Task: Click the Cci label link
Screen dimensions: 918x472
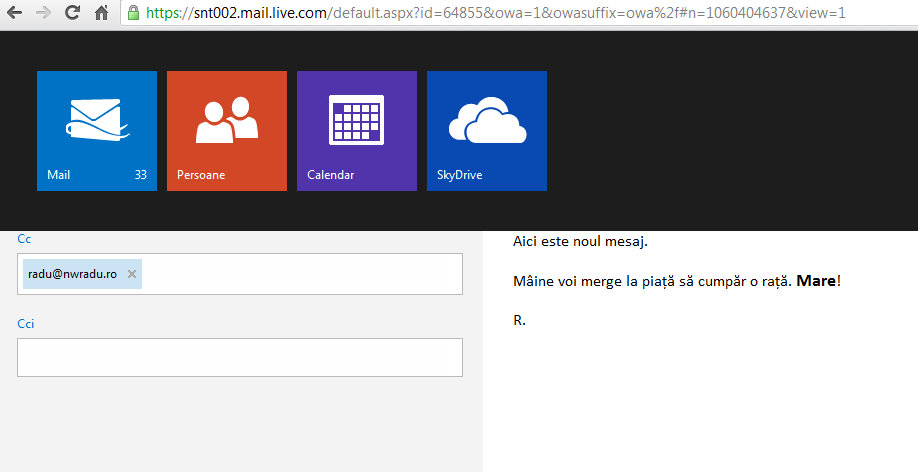Action: tap(26, 323)
